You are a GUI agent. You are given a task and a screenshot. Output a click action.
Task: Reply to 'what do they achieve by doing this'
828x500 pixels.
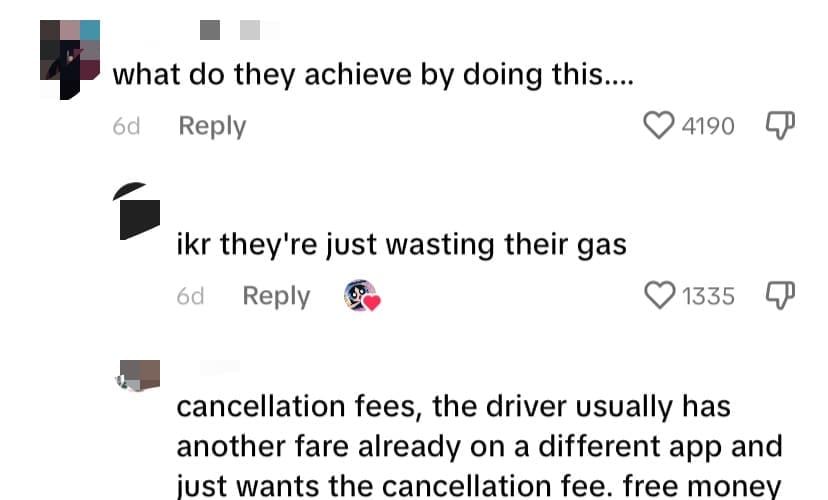[x=212, y=126]
